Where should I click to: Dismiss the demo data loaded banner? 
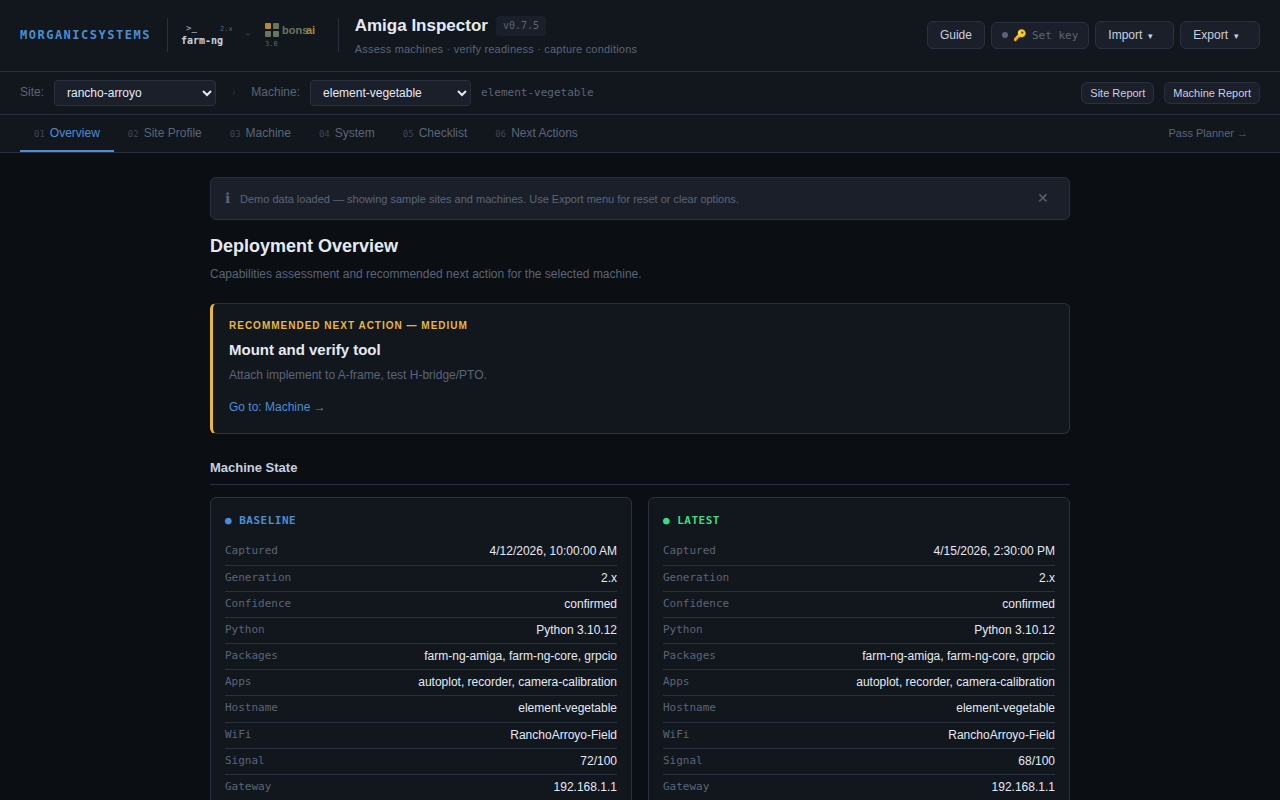(1043, 198)
